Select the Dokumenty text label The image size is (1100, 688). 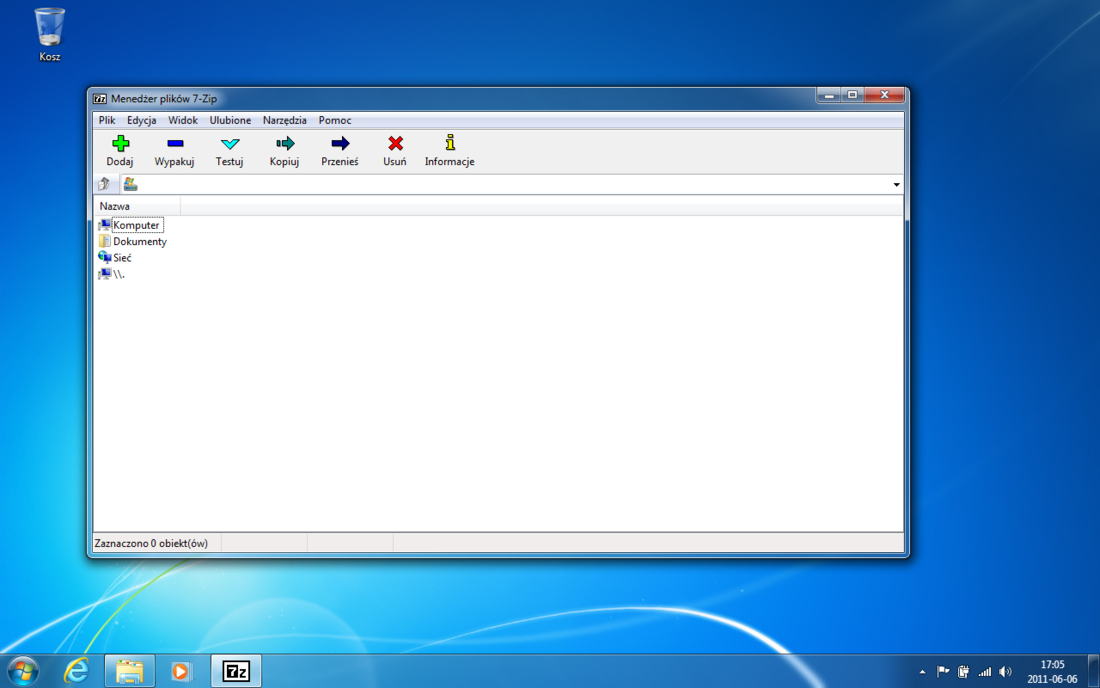point(140,241)
